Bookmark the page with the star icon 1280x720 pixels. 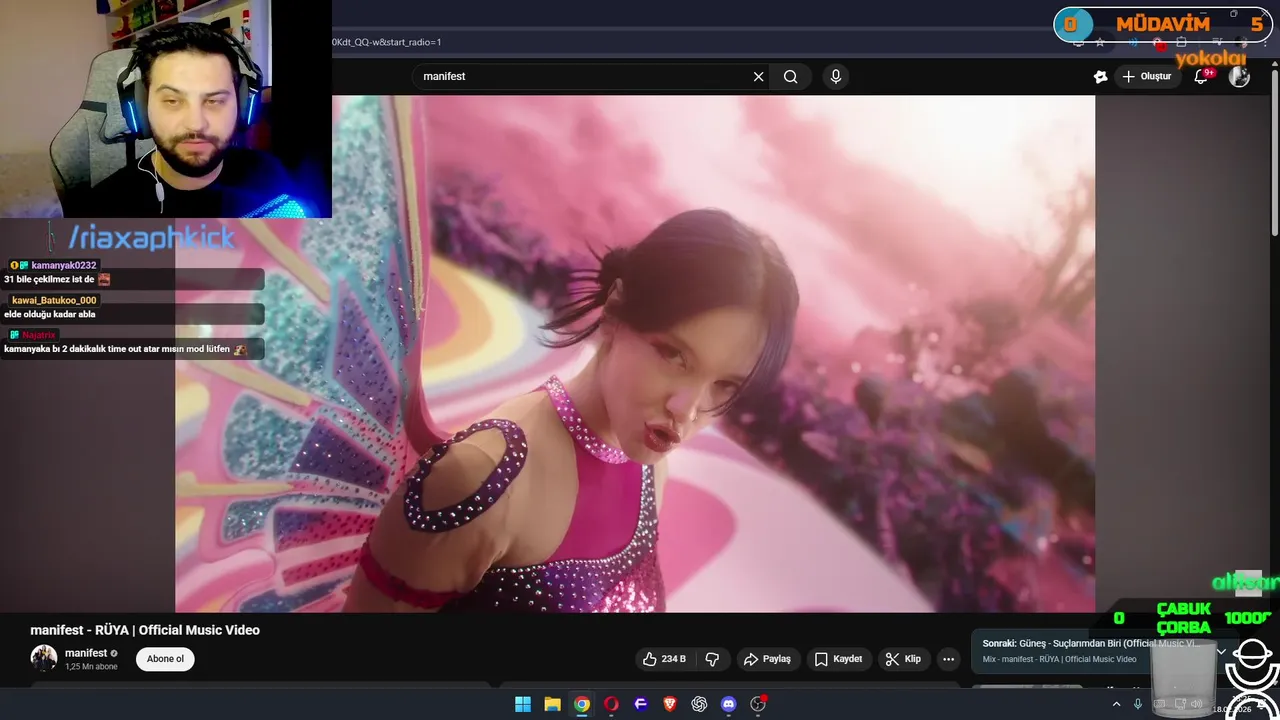[1100, 42]
